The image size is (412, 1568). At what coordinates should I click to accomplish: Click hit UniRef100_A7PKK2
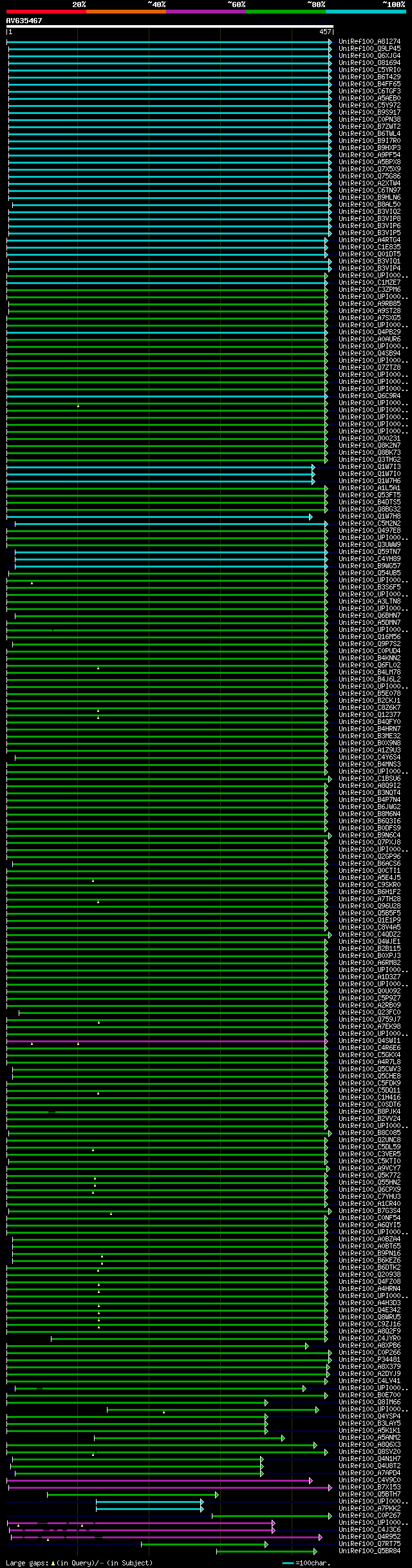tap(370, 1508)
